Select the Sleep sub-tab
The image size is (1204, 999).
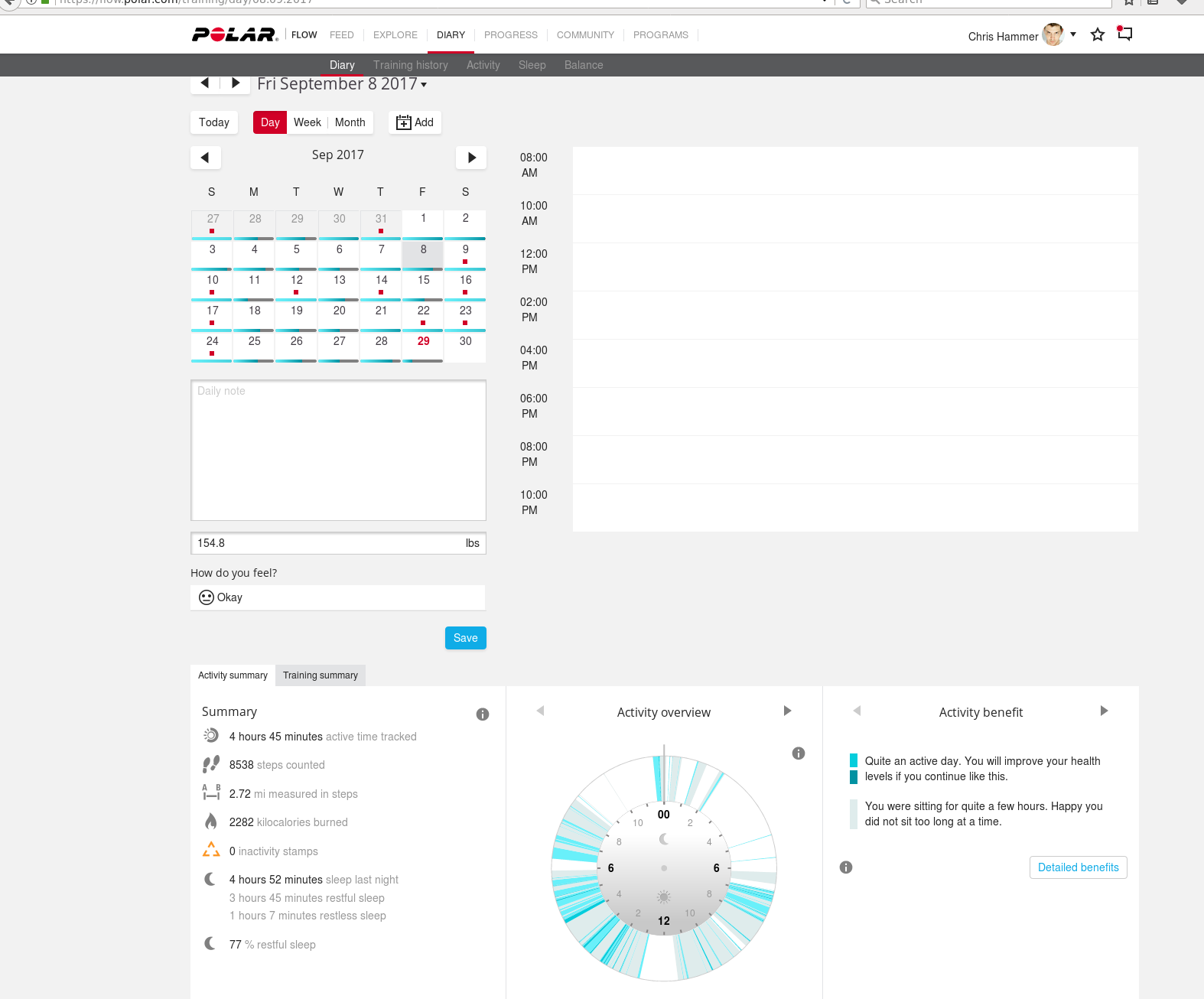coord(532,65)
